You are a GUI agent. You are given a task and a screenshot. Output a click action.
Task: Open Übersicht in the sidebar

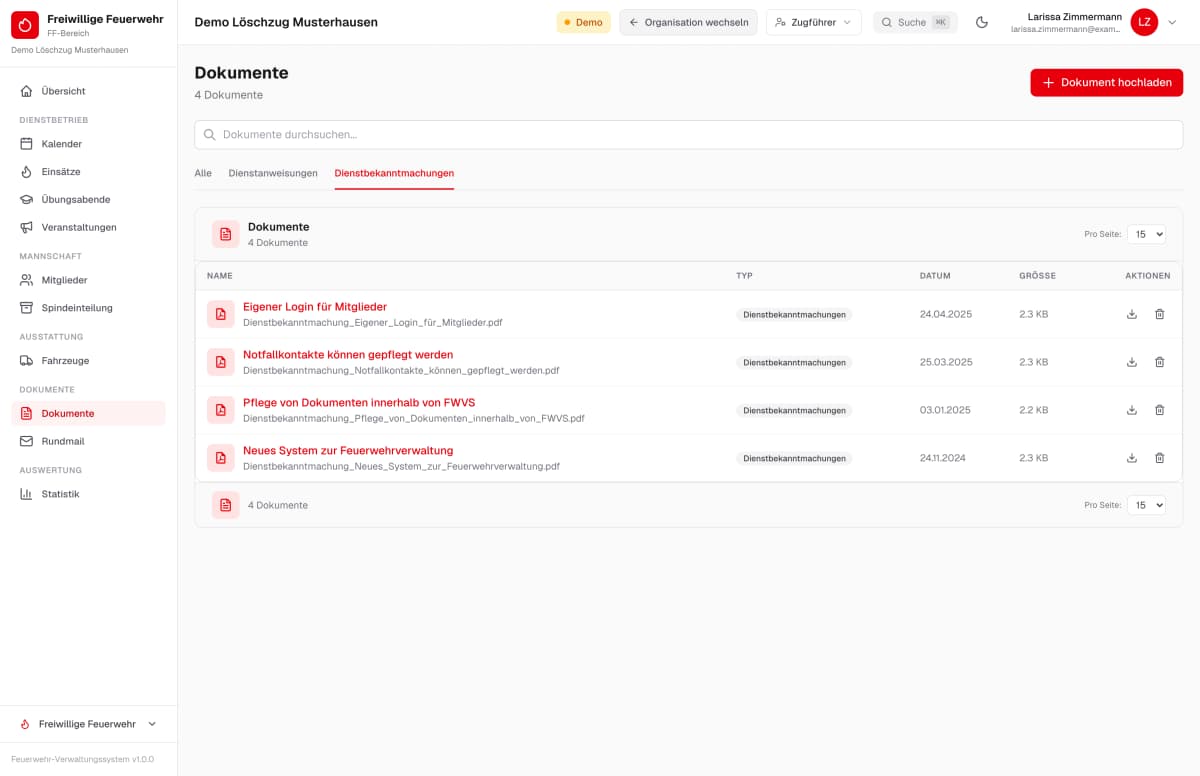point(89,91)
